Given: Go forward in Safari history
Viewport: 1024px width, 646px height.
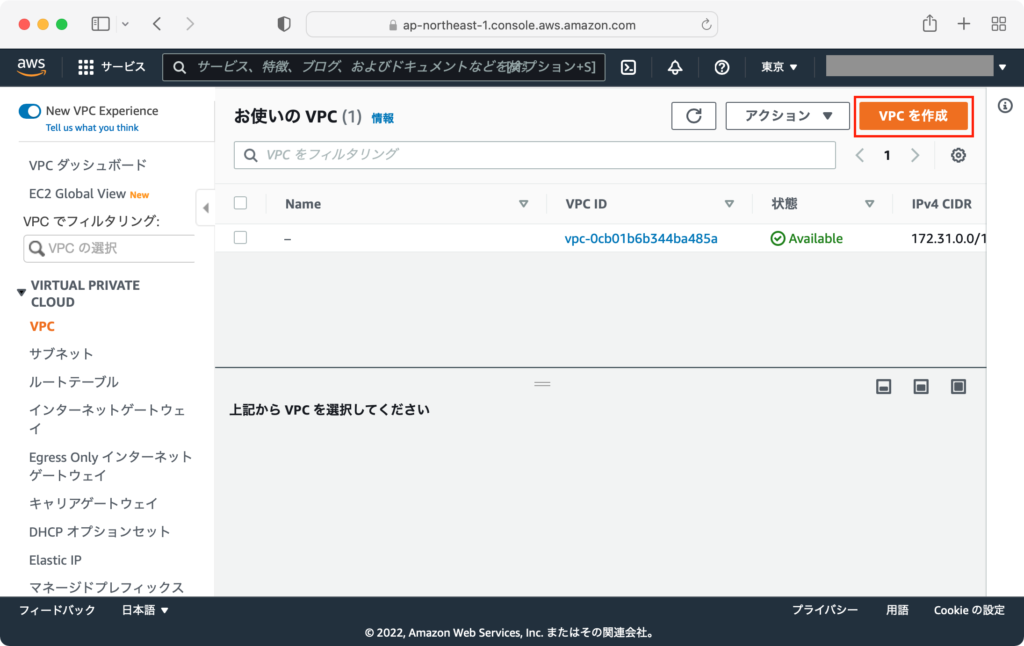Looking at the screenshot, I should tap(190, 24).
